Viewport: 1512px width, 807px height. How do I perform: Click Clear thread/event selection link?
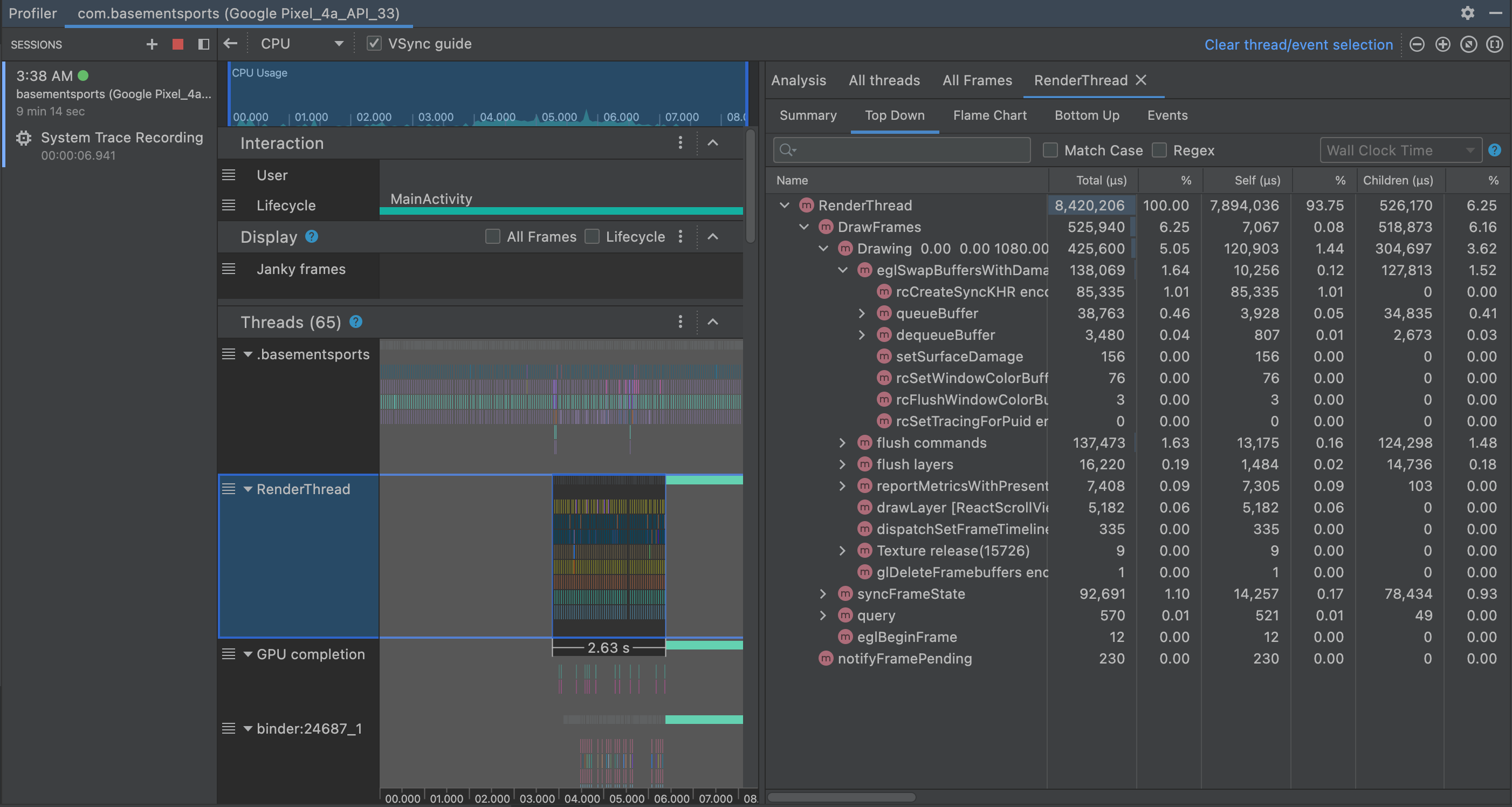(x=1298, y=45)
